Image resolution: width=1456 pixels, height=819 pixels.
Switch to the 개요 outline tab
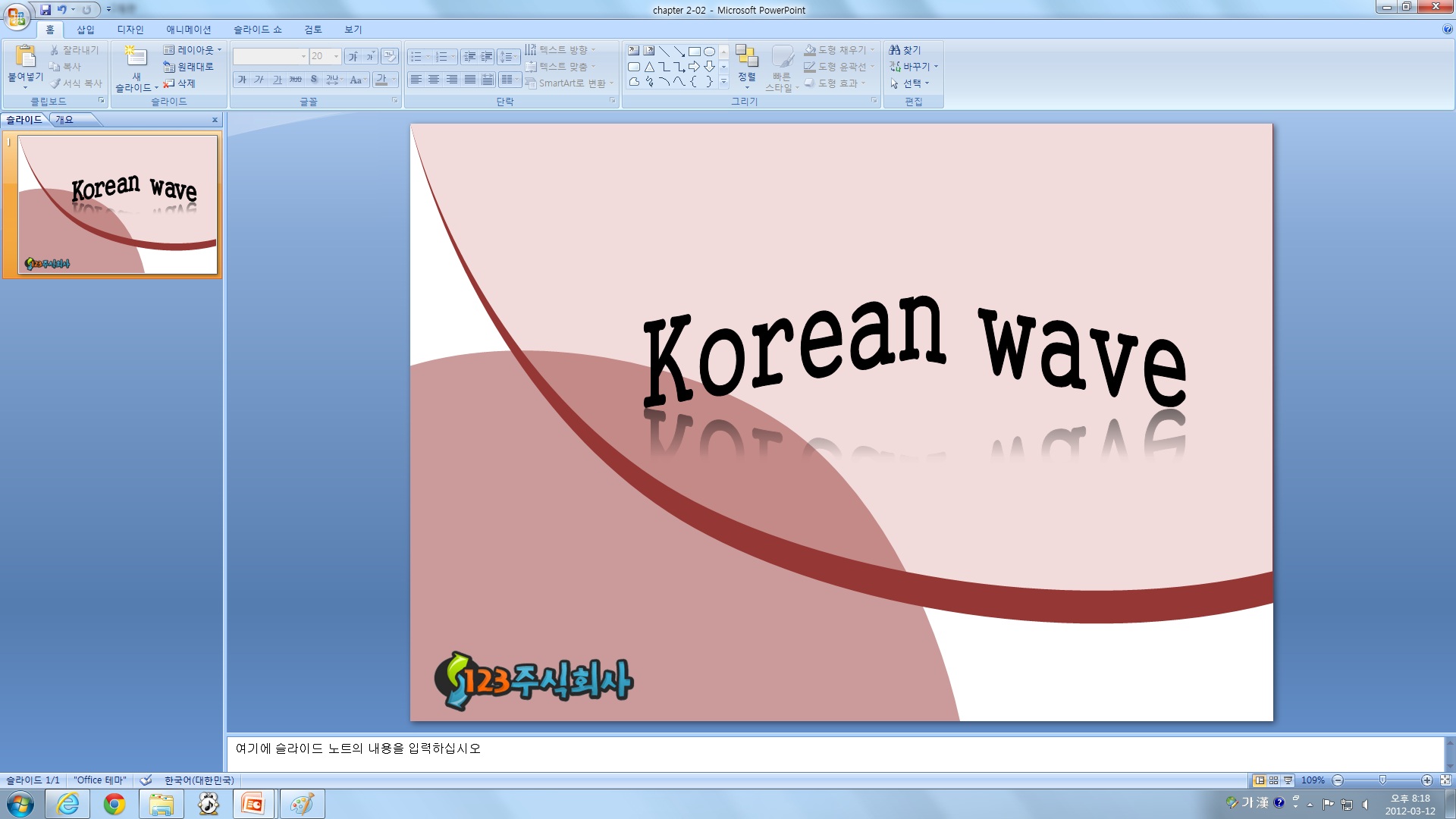click(64, 120)
